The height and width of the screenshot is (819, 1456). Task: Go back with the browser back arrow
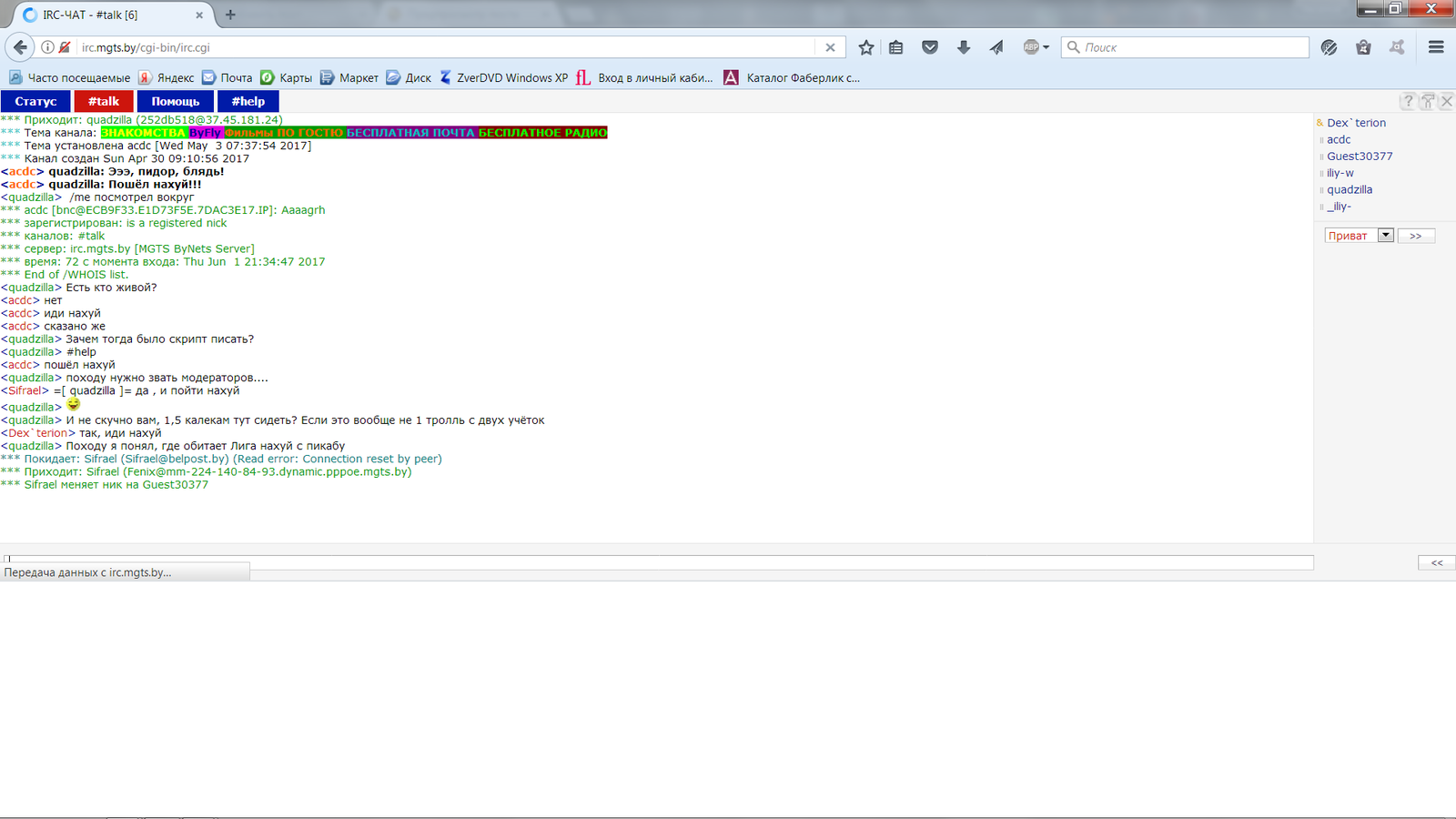point(20,47)
